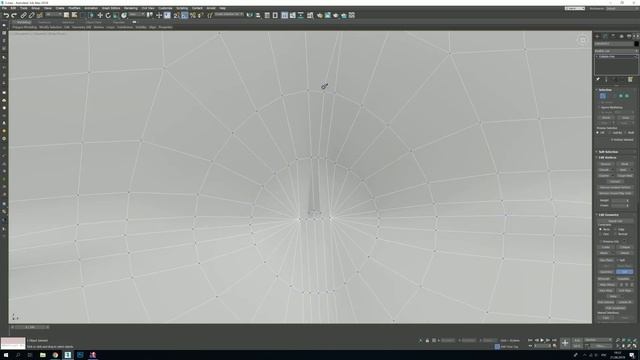Select Constraints None radio button
640x360 pixels.
click(600, 229)
